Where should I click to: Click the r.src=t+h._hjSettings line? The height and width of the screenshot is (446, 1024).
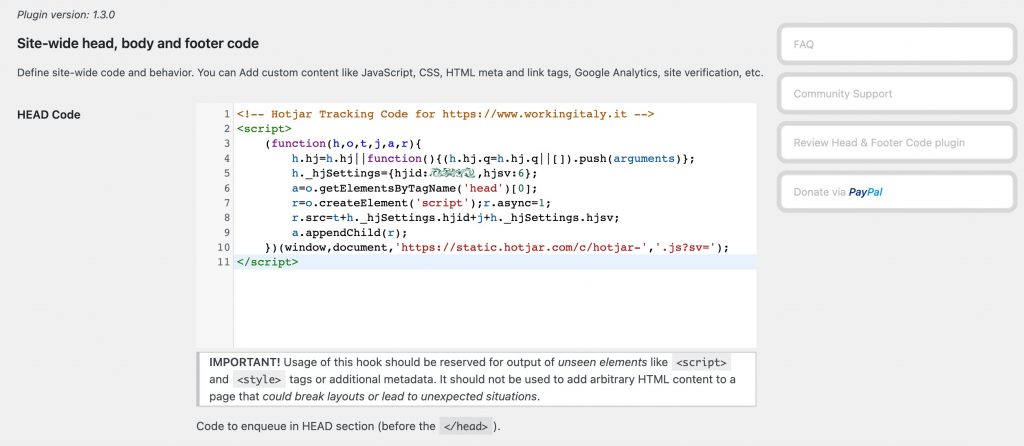pos(455,218)
